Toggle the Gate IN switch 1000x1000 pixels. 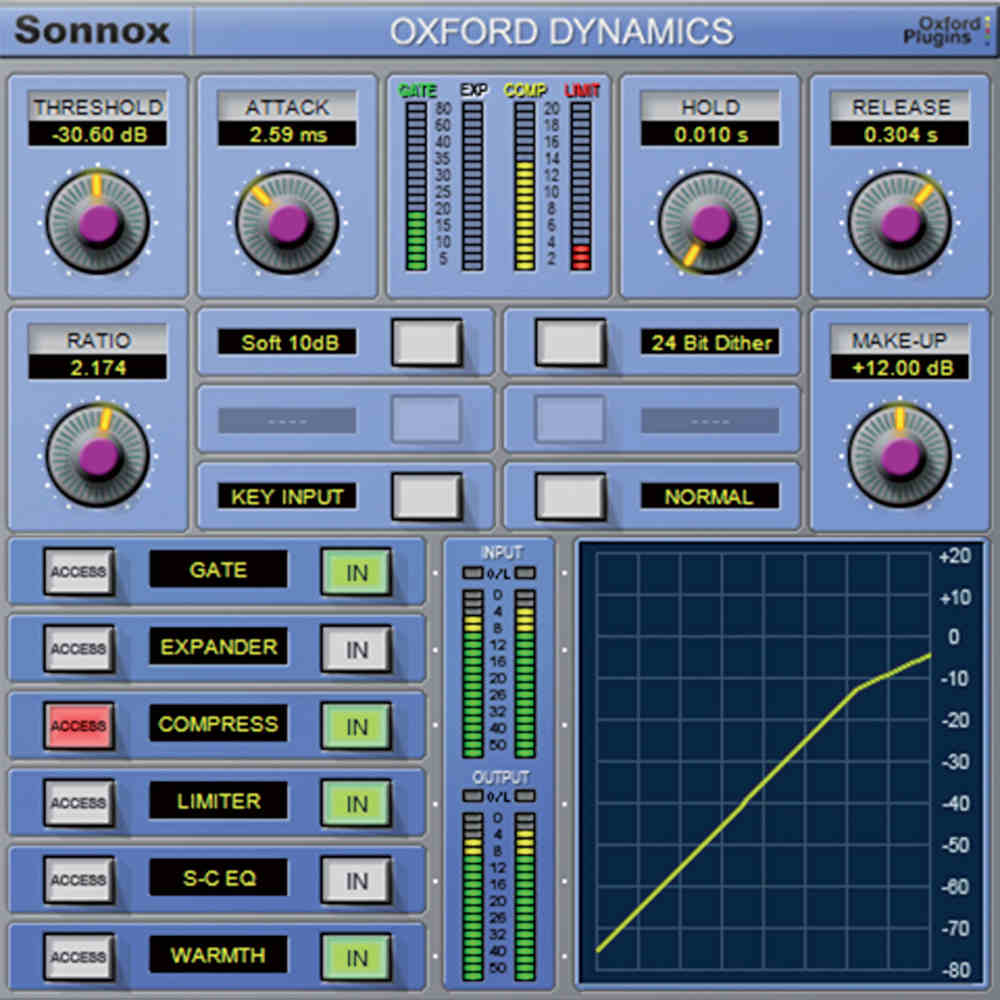[x=356, y=571]
